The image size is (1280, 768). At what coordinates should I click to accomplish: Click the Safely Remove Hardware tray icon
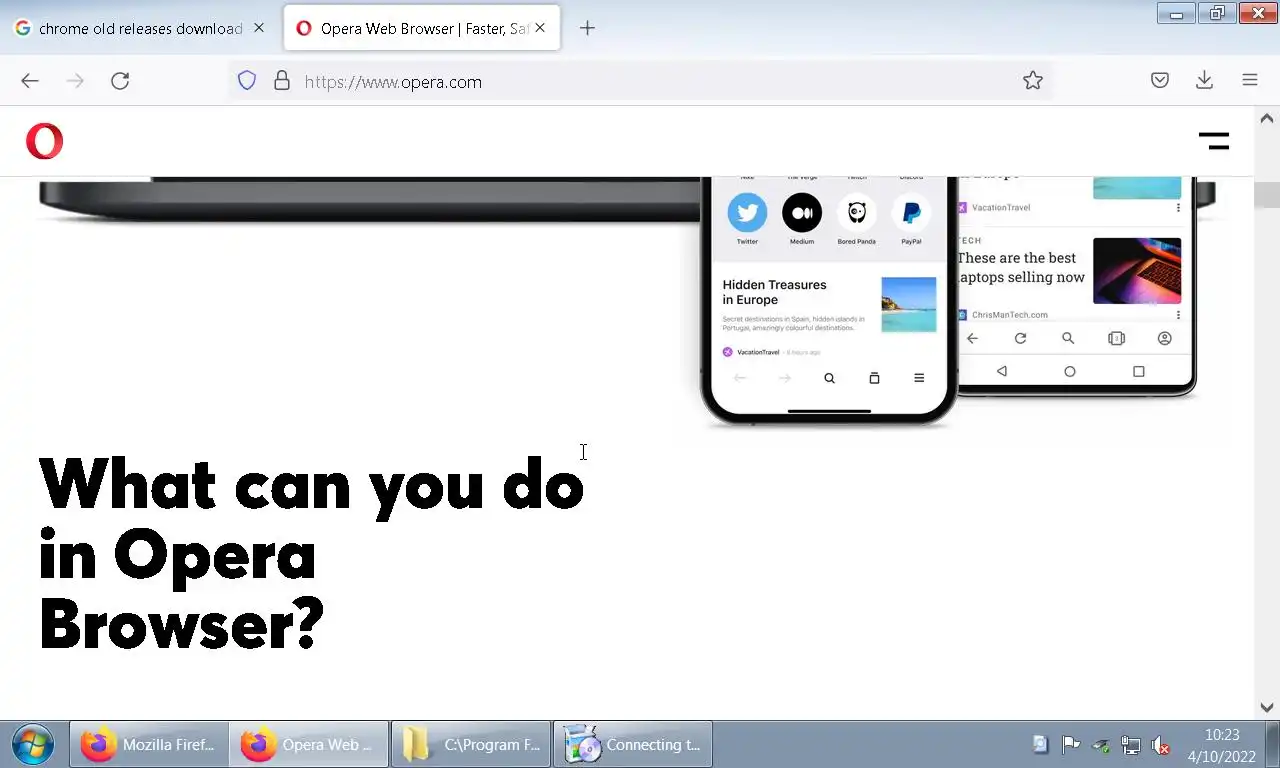tap(1101, 744)
